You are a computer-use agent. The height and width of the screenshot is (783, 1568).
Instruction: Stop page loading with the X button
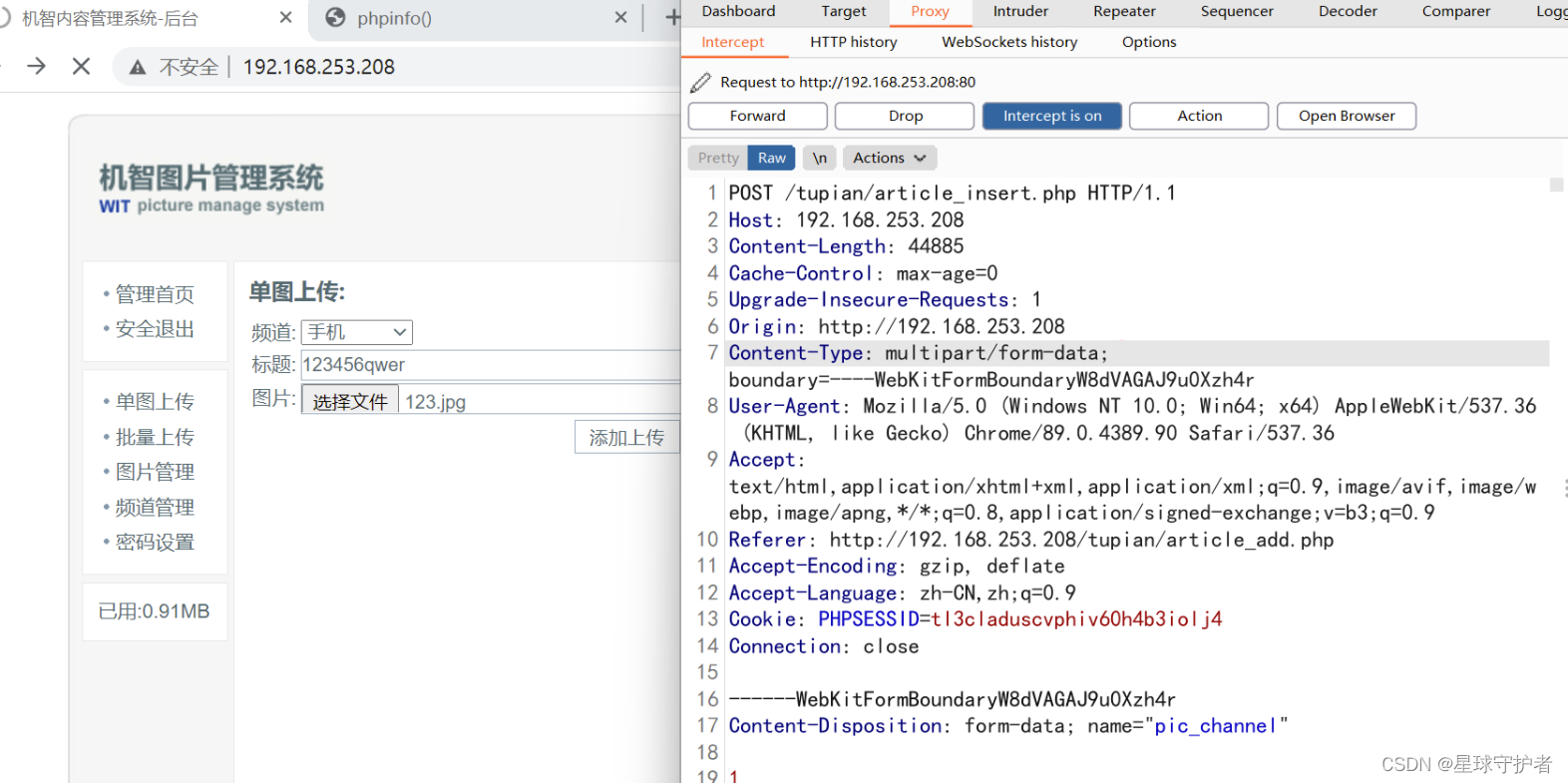(82, 66)
